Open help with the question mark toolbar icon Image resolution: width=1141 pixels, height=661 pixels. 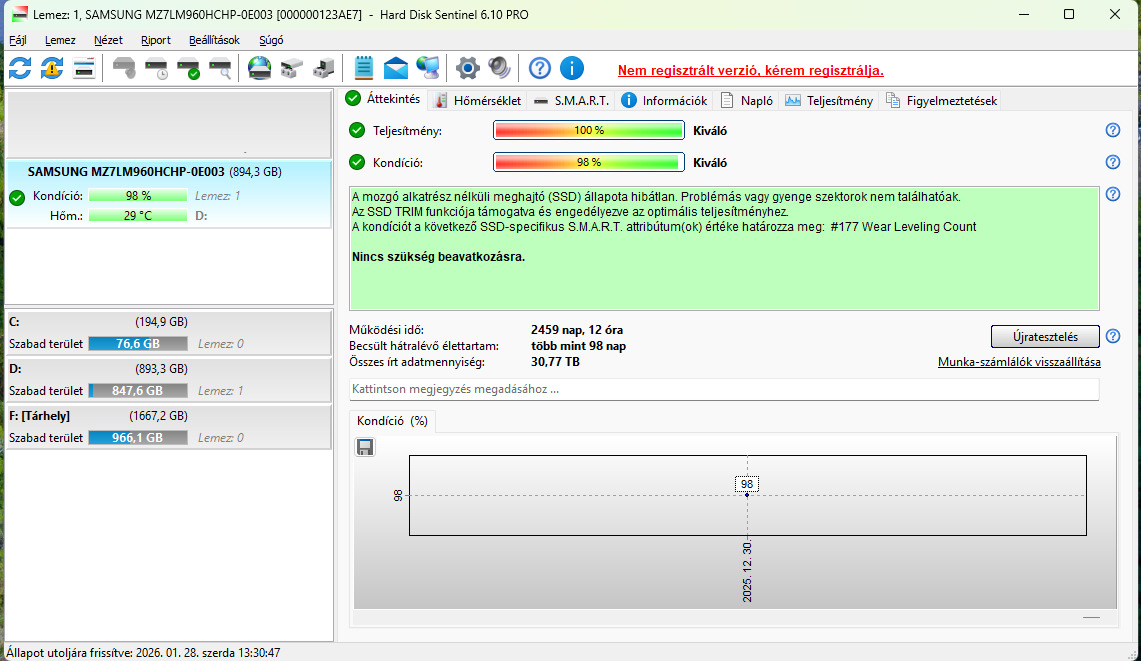(540, 68)
